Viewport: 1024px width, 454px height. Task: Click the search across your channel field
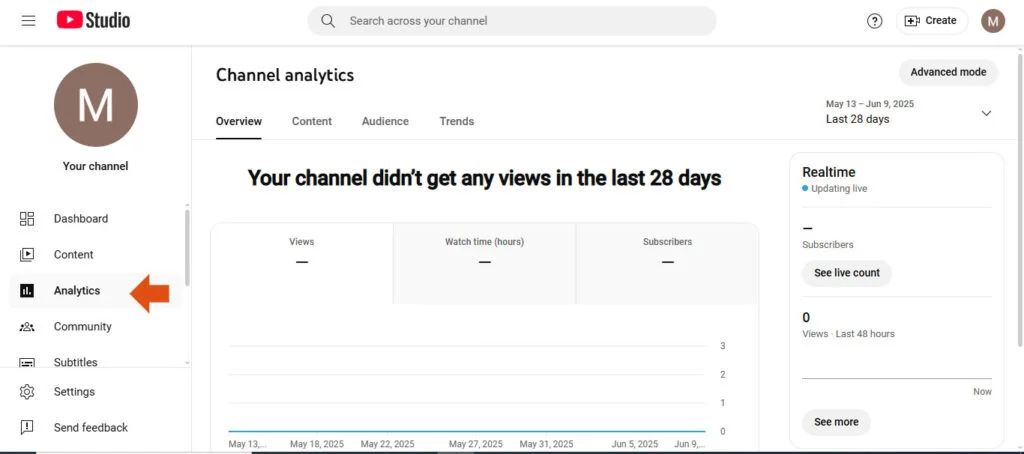[520, 21]
